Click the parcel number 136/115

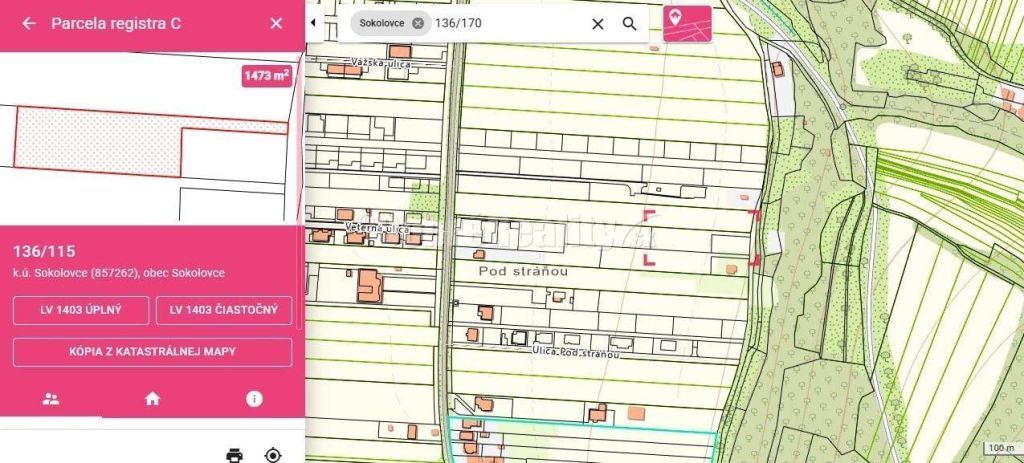click(x=44, y=251)
